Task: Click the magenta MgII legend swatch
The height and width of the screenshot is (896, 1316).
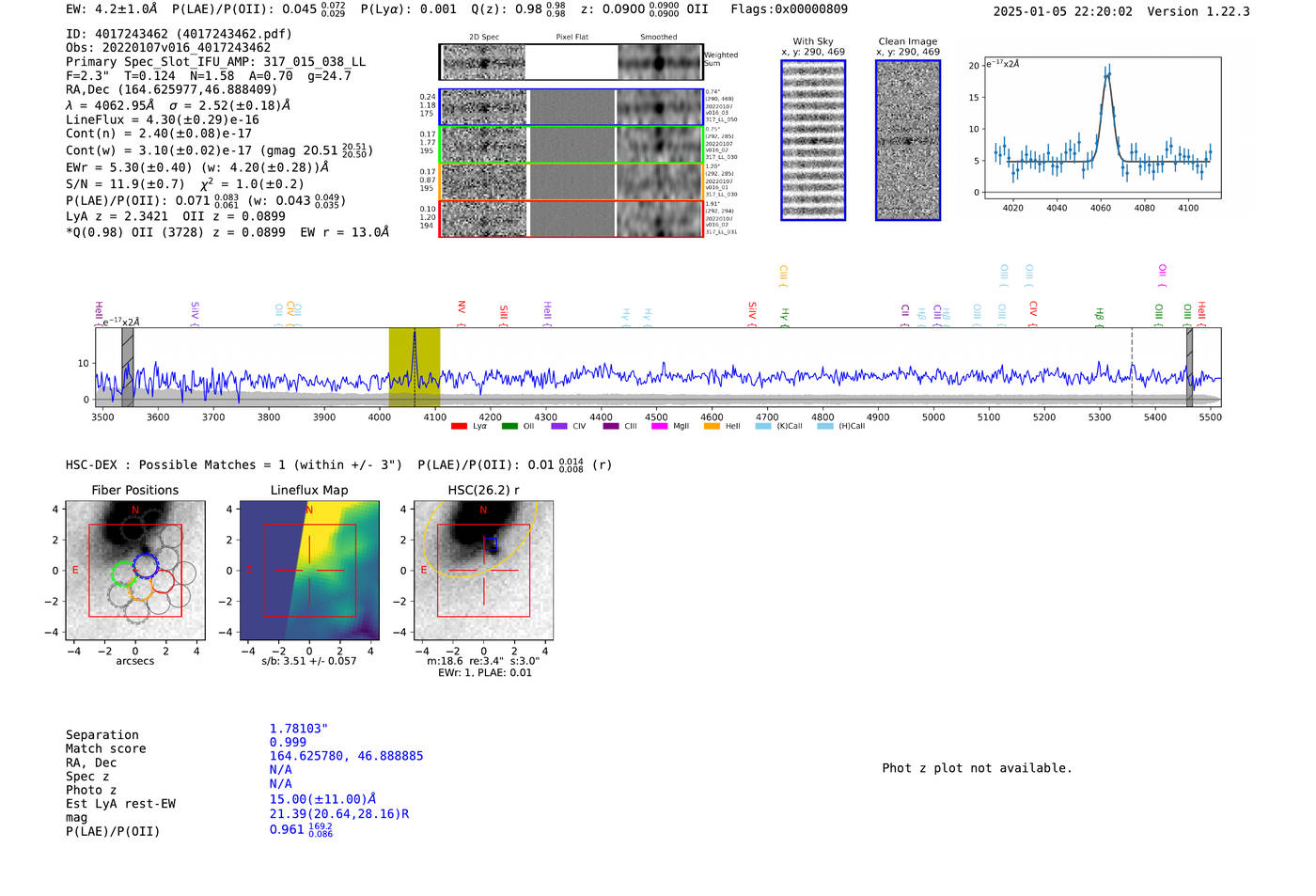Action: click(x=659, y=426)
